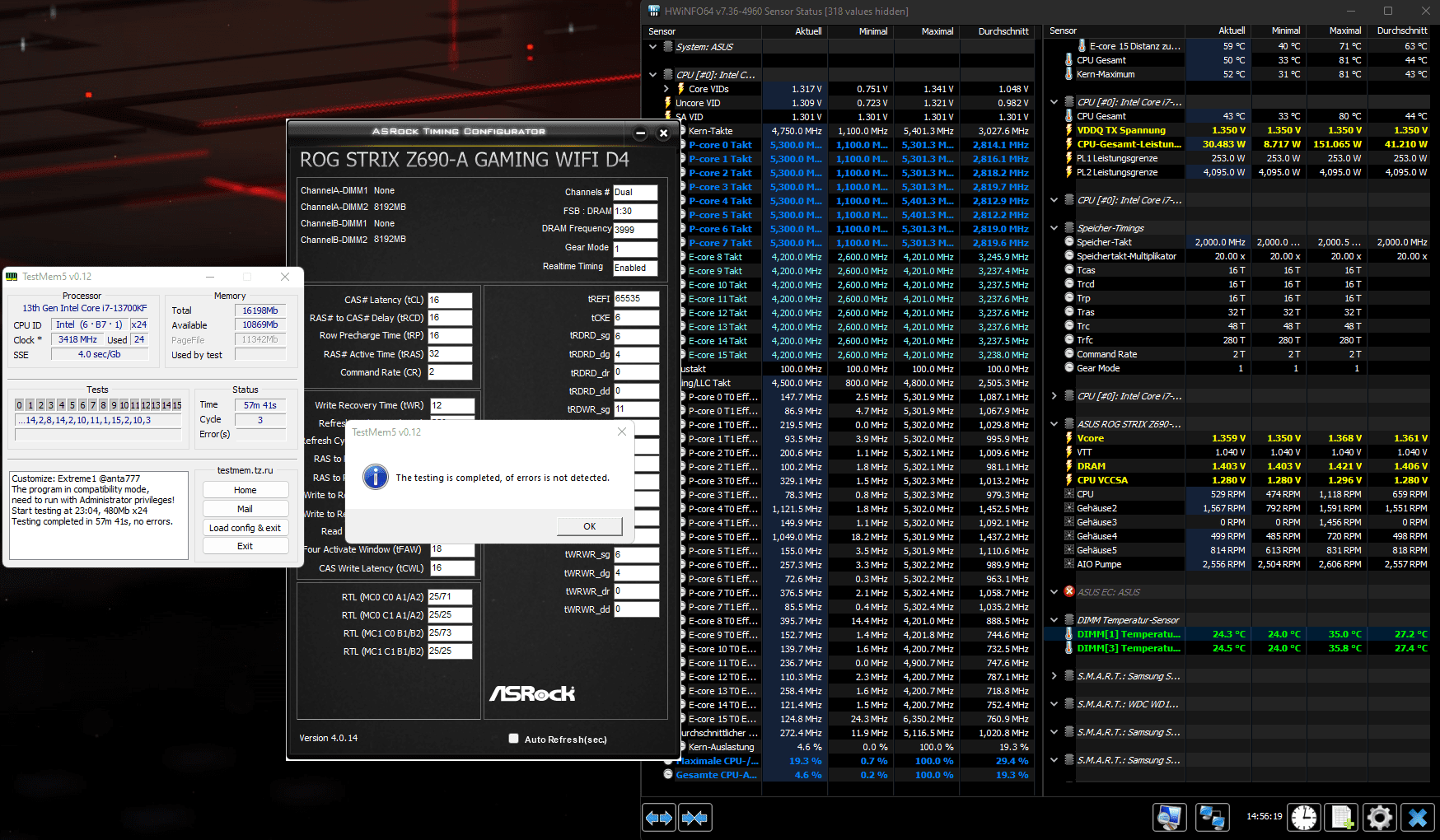
Task: Expand the Core VIDs subgroup
Action: pyautogui.click(x=666, y=89)
